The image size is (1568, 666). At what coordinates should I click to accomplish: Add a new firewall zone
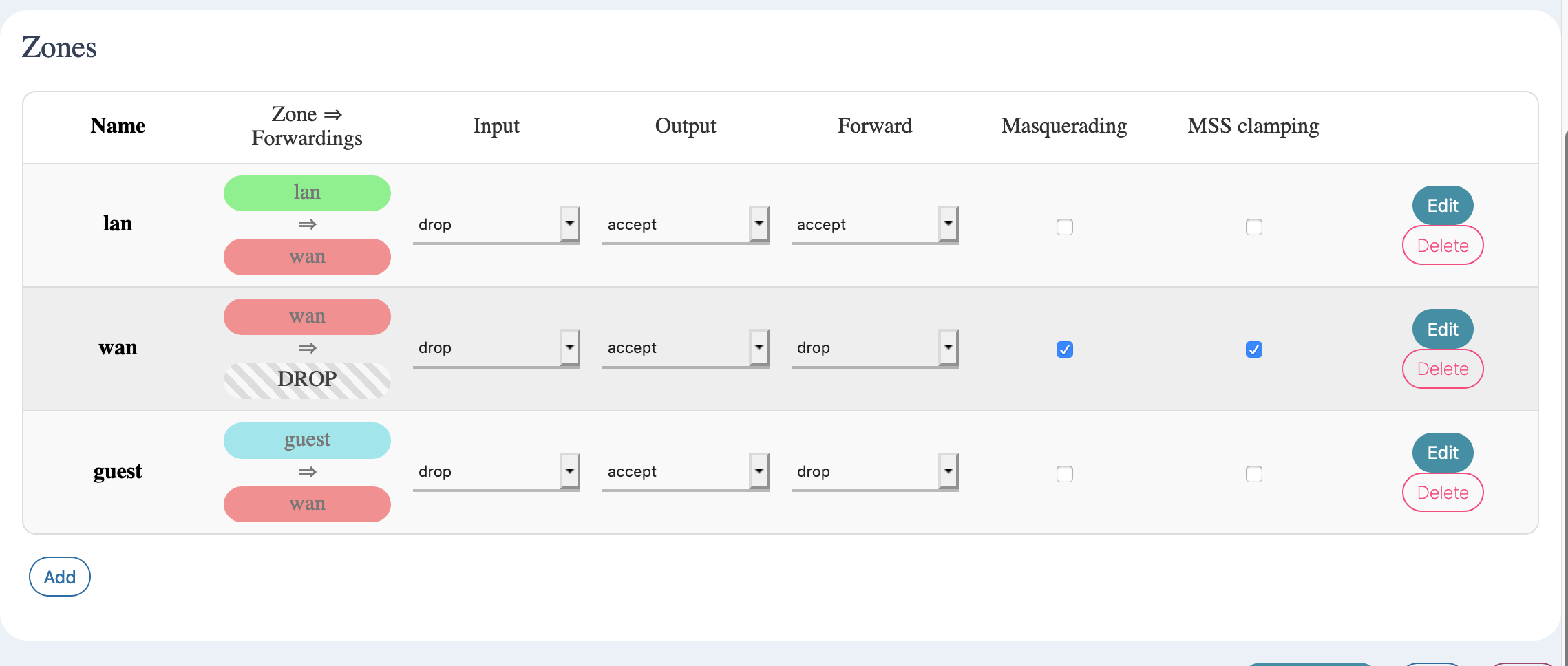pyautogui.click(x=59, y=576)
